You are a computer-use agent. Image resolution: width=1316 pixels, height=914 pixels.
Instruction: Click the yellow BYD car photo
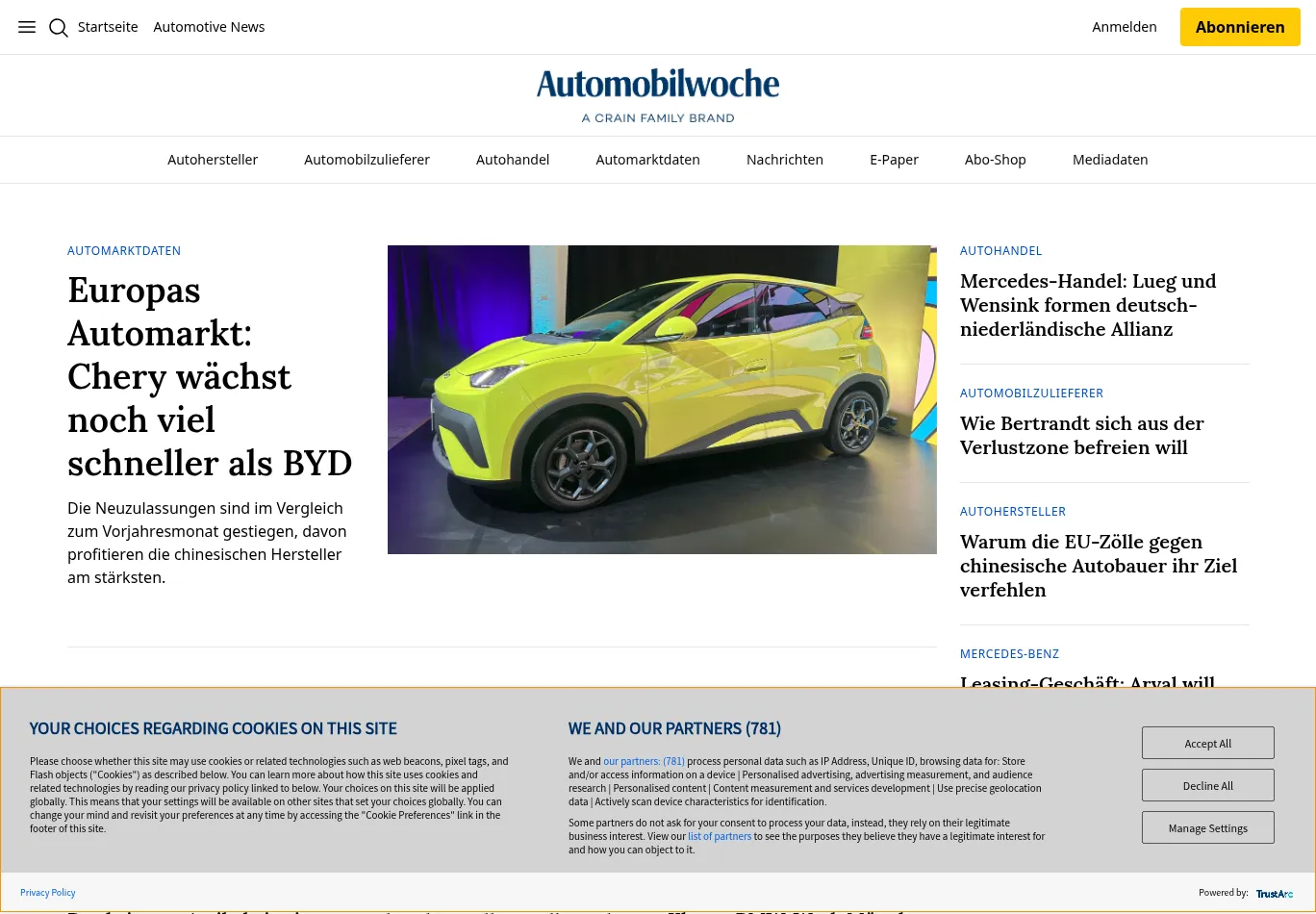[x=662, y=399]
